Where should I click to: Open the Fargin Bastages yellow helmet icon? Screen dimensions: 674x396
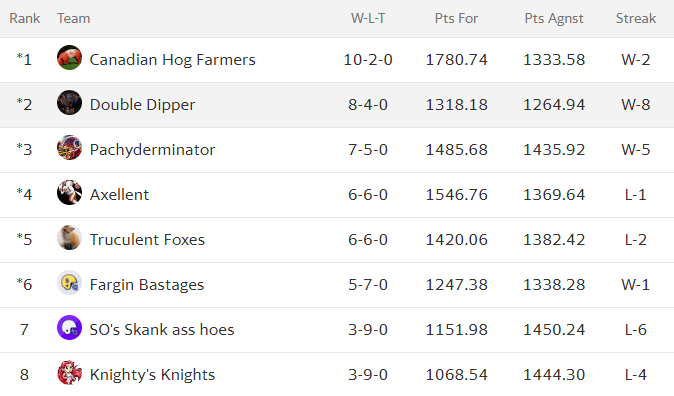point(69,282)
